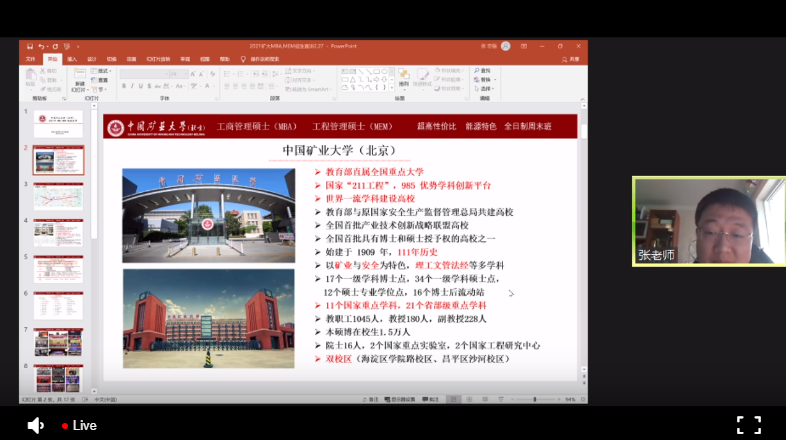Redo the last action

click(55, 46)
